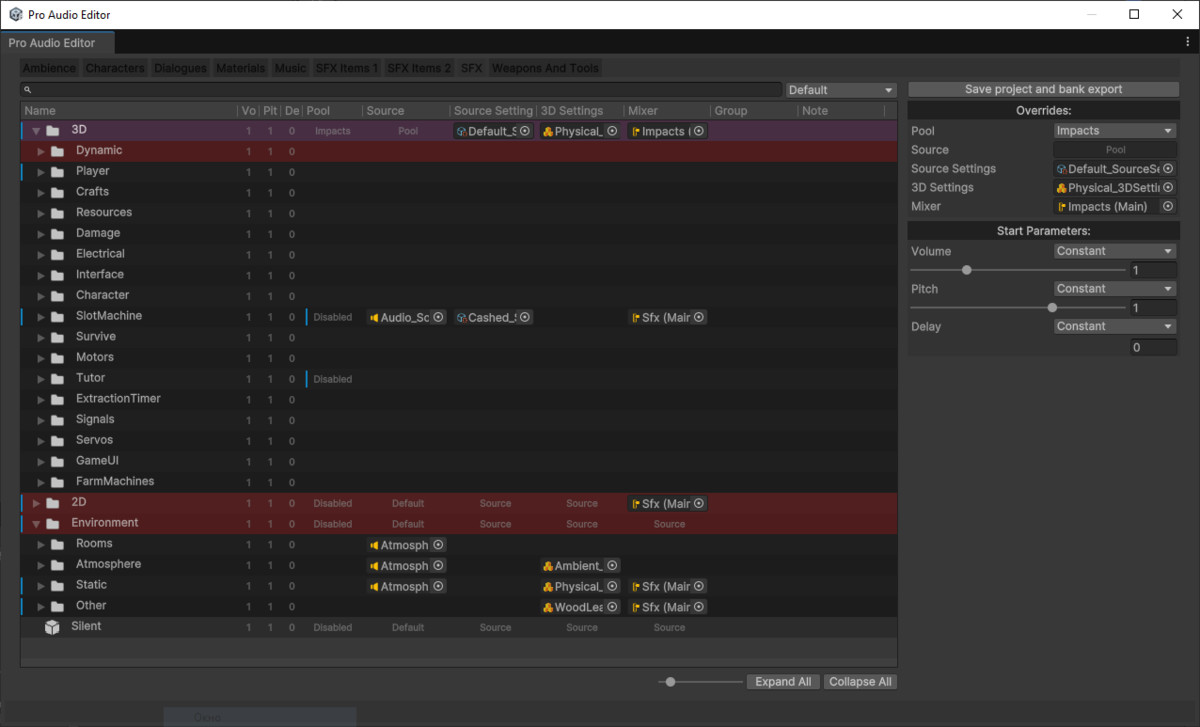Click the Expand All button
The width and height of the screenshot is (1200, 727).
coord(783,681)
